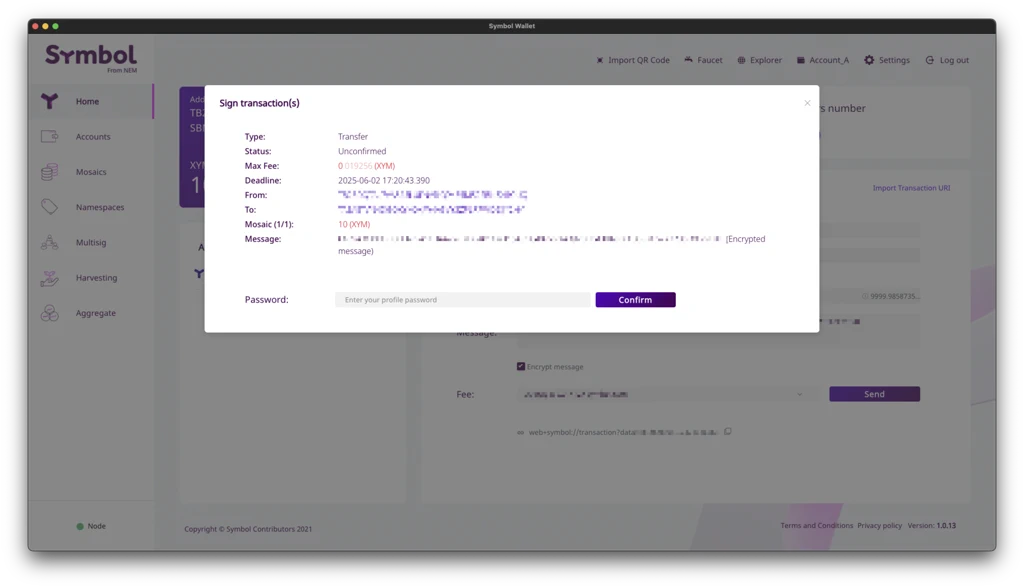The height and width of the screenshot is (588, 1024).
Task: Click the Import Transaction URI link
Action: [x=912, y=188]
